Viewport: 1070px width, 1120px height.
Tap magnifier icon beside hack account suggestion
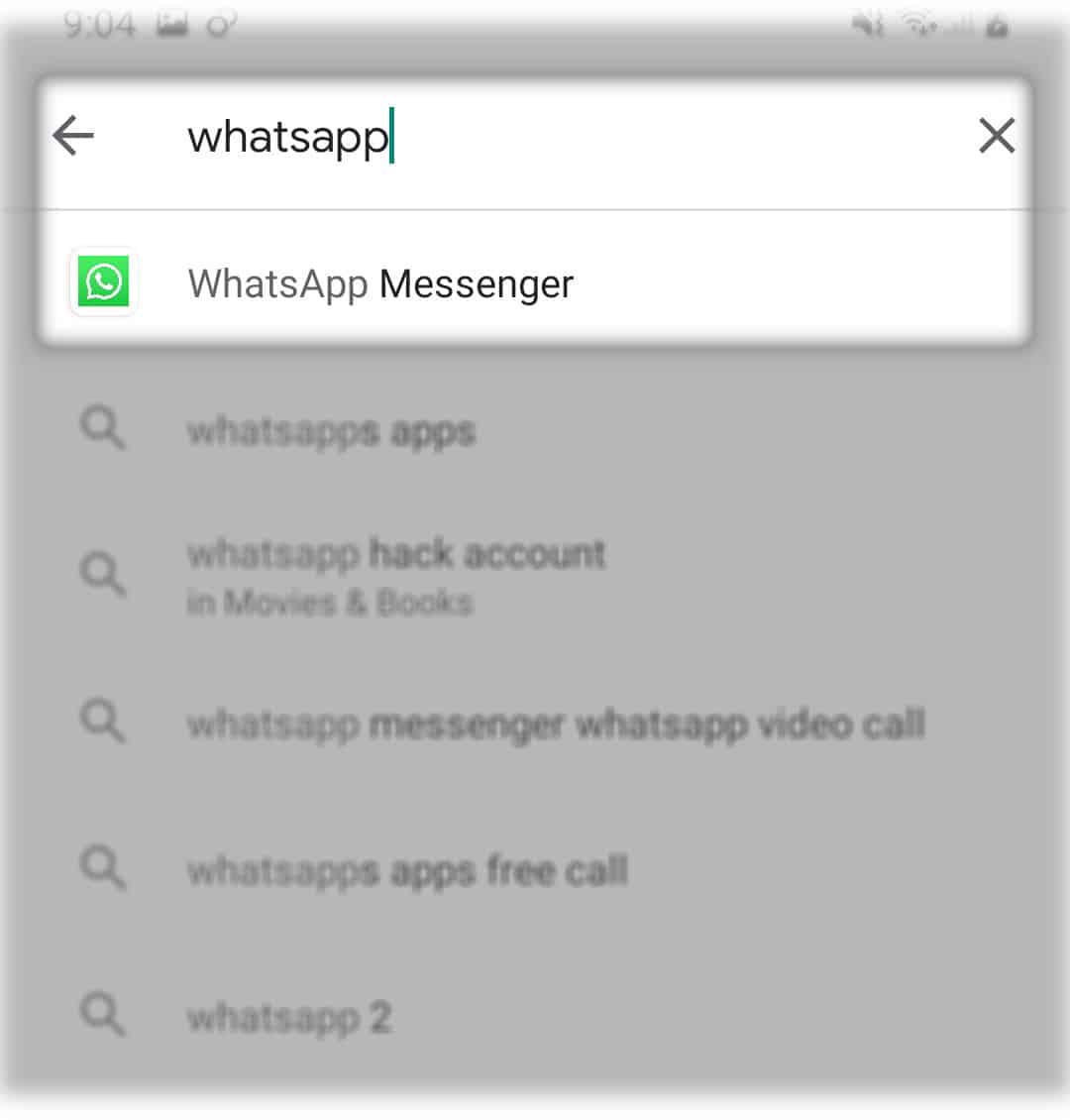103,574
